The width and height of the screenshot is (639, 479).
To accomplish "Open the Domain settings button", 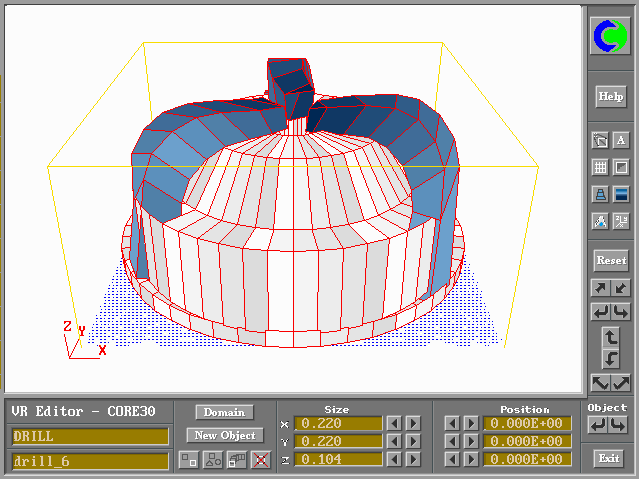I will pyautogui.click(x=224, y=412).
